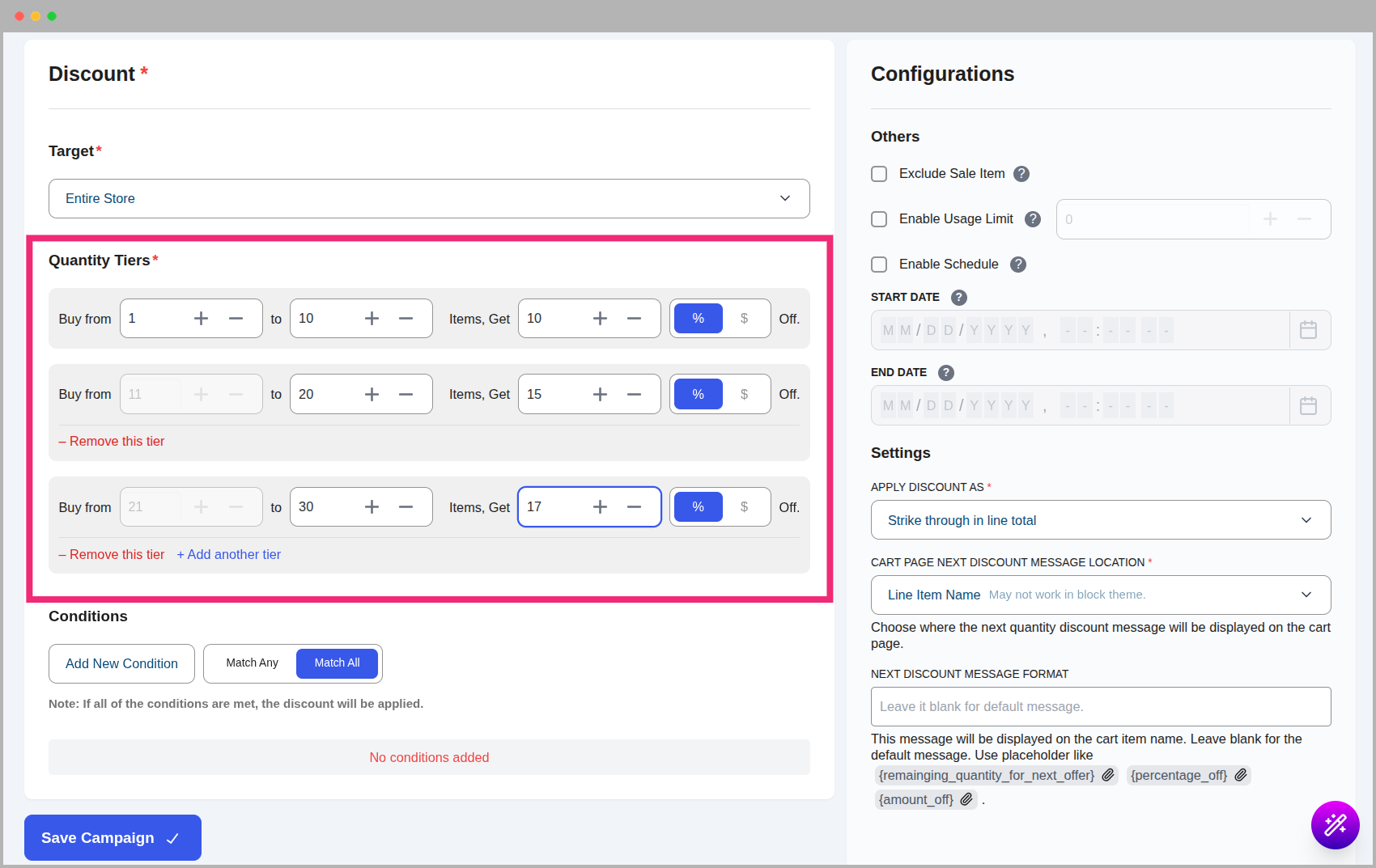Open the Apply Discount As dropdown
The height and width of the screenshot is (868, 1376).
pyautogui.click(x=1100, y=520)
